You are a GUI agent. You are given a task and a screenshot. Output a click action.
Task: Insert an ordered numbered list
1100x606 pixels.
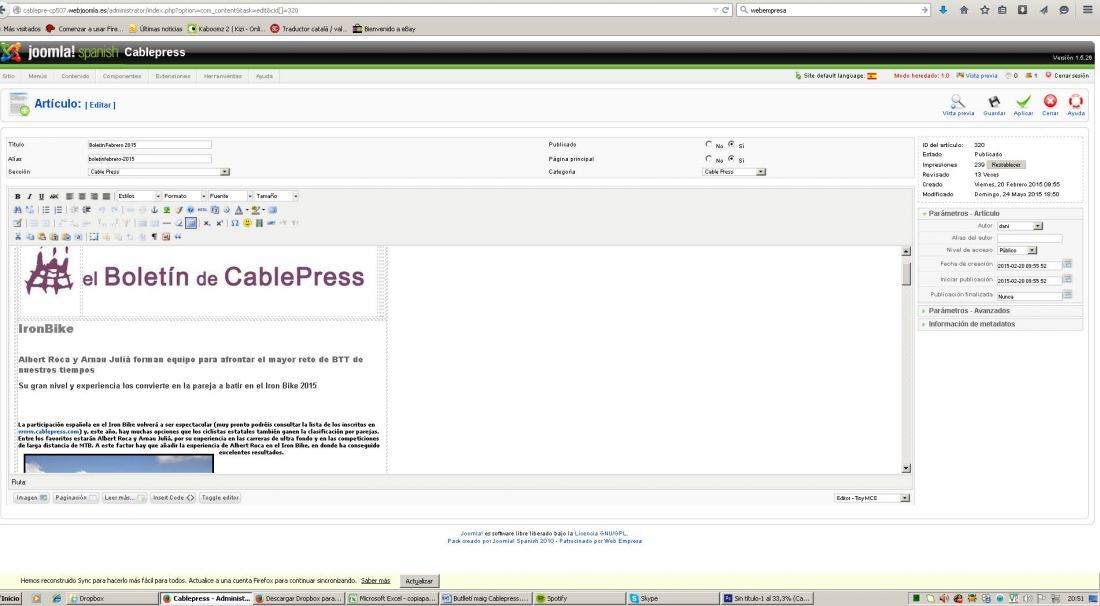58,210
